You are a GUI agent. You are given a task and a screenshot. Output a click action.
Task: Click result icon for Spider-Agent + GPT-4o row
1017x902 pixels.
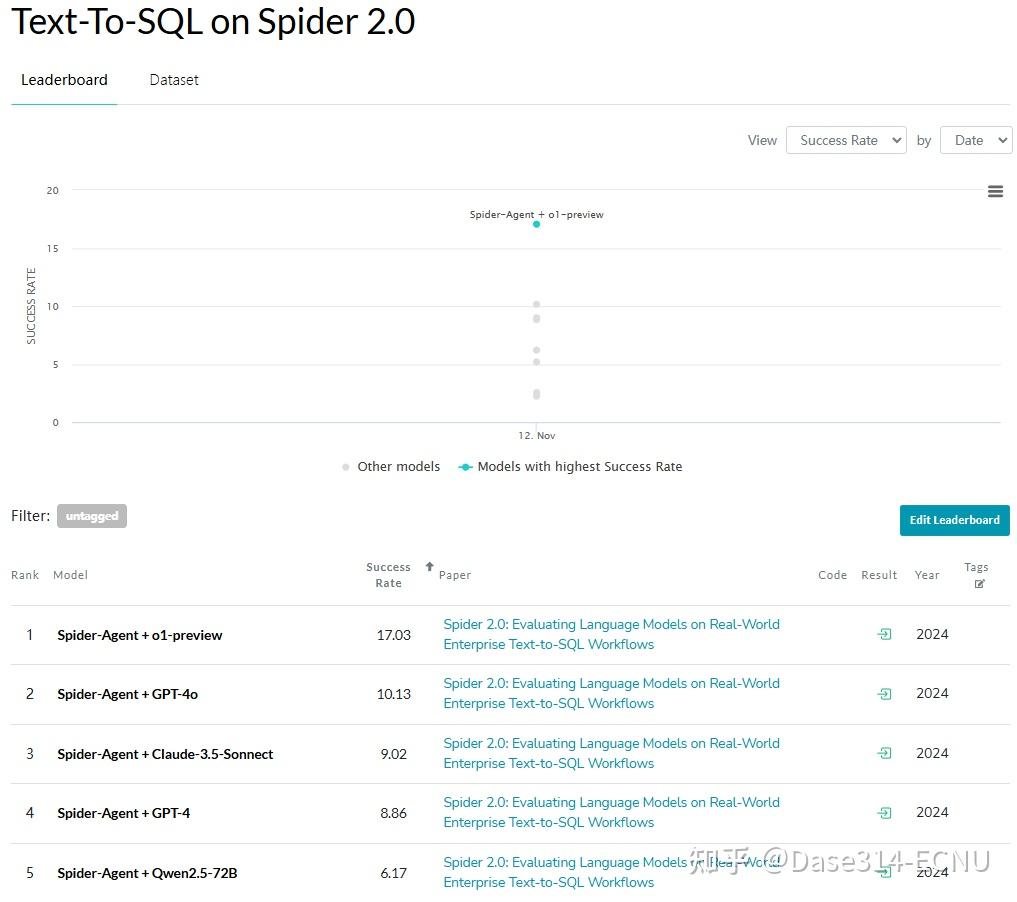pyautogui.click(x=884, y=693)
